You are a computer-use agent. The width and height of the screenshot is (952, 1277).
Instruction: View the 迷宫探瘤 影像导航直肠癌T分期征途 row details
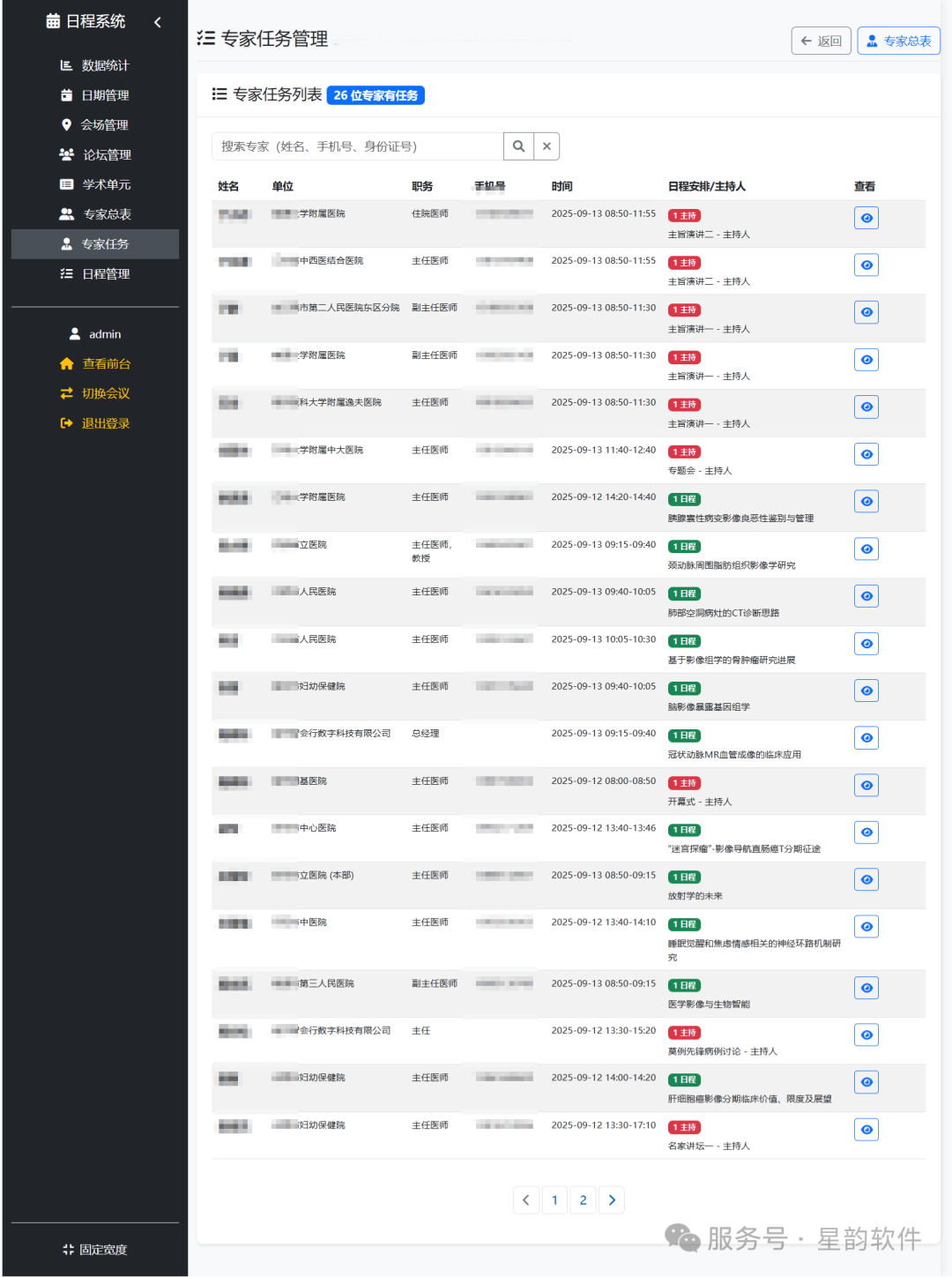866,833
